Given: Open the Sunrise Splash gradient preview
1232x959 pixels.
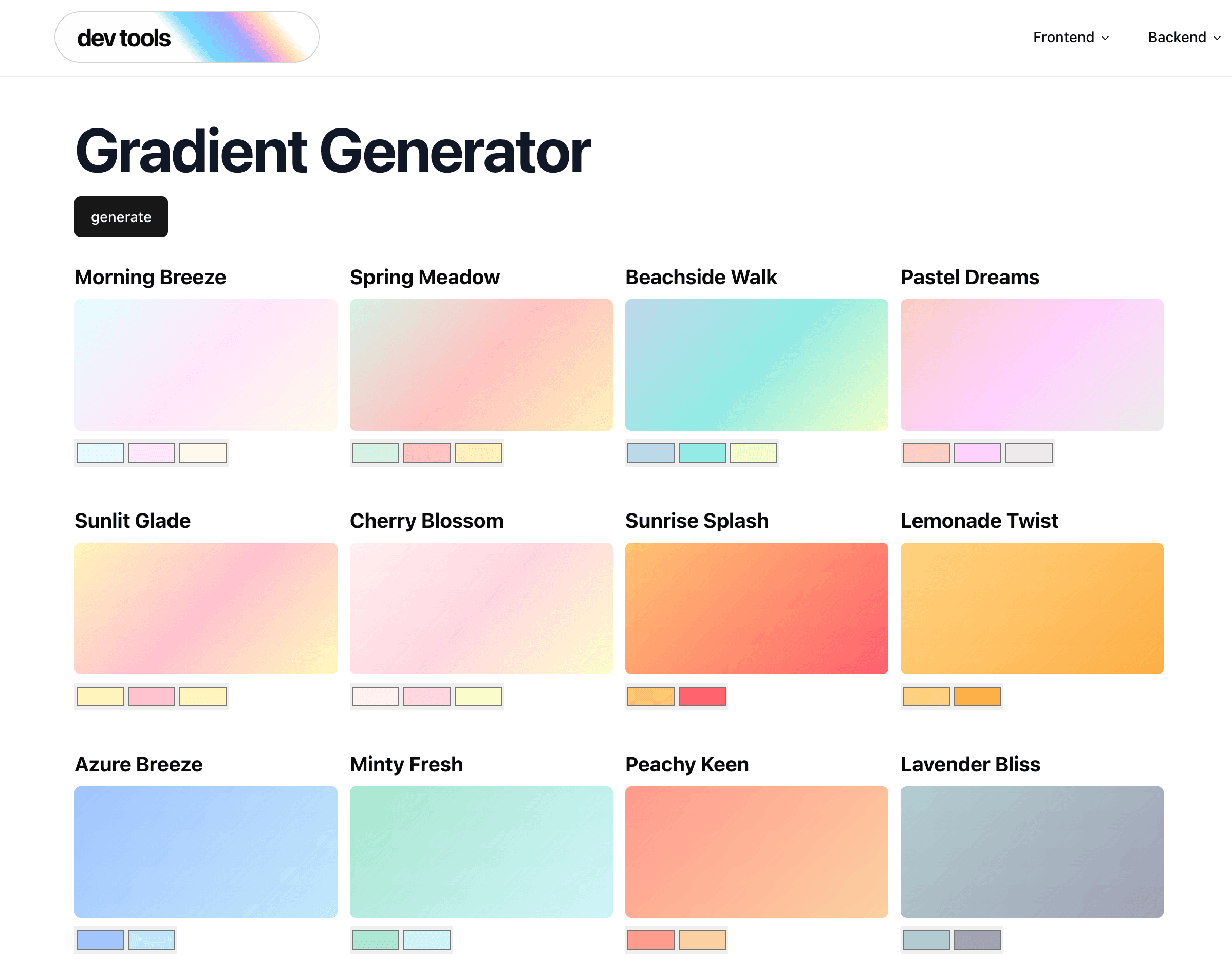Looking at the screenshot, I should coord(756,608).
